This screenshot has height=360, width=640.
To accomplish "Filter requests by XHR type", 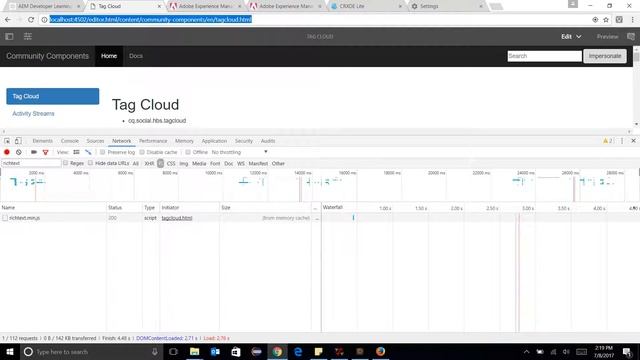I will 149,164.
